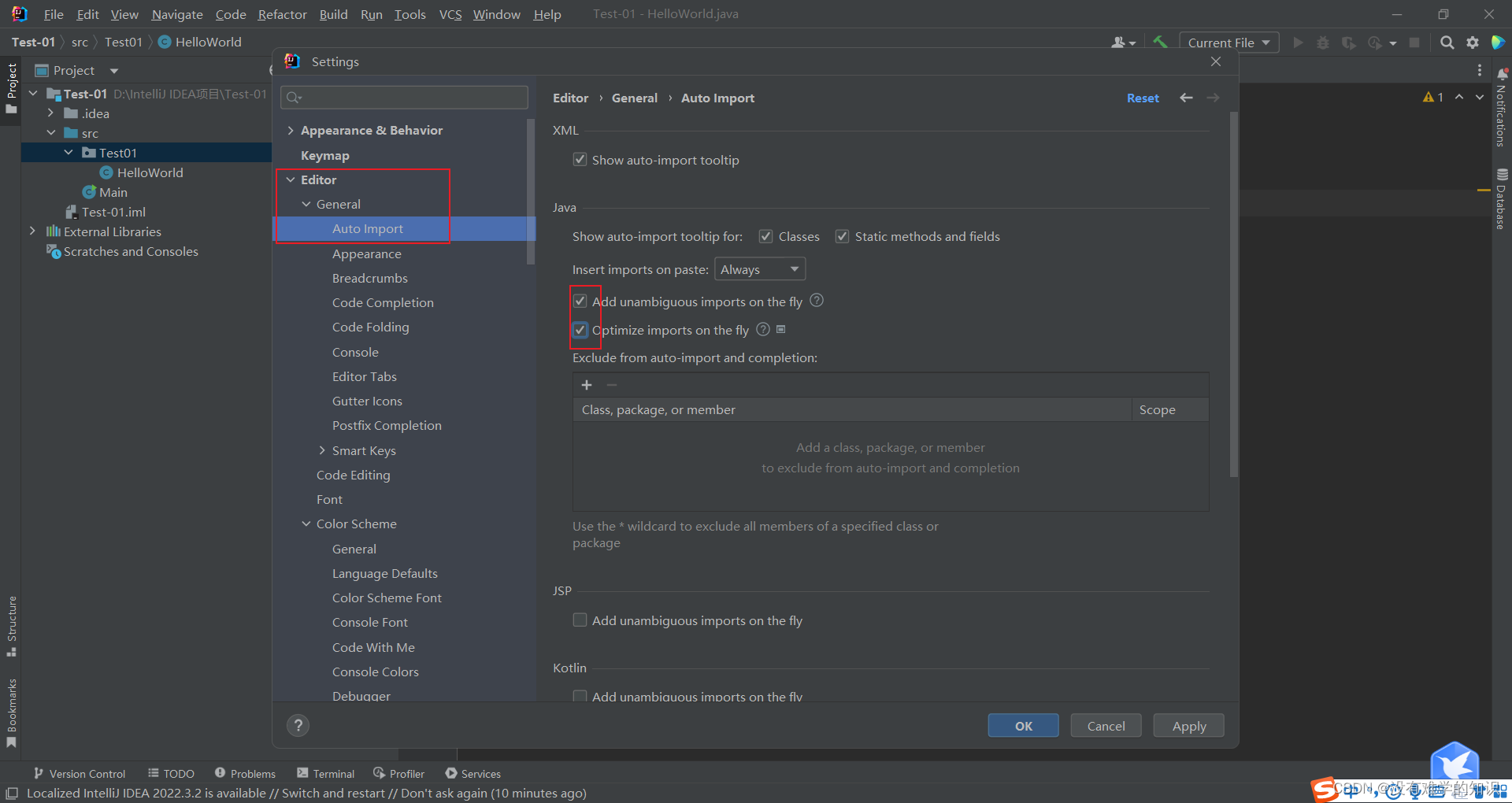The width and height of the screenshot is (1512, 803).
Task: Expand External Libraries in project tree
Action: tap(32, 231)
